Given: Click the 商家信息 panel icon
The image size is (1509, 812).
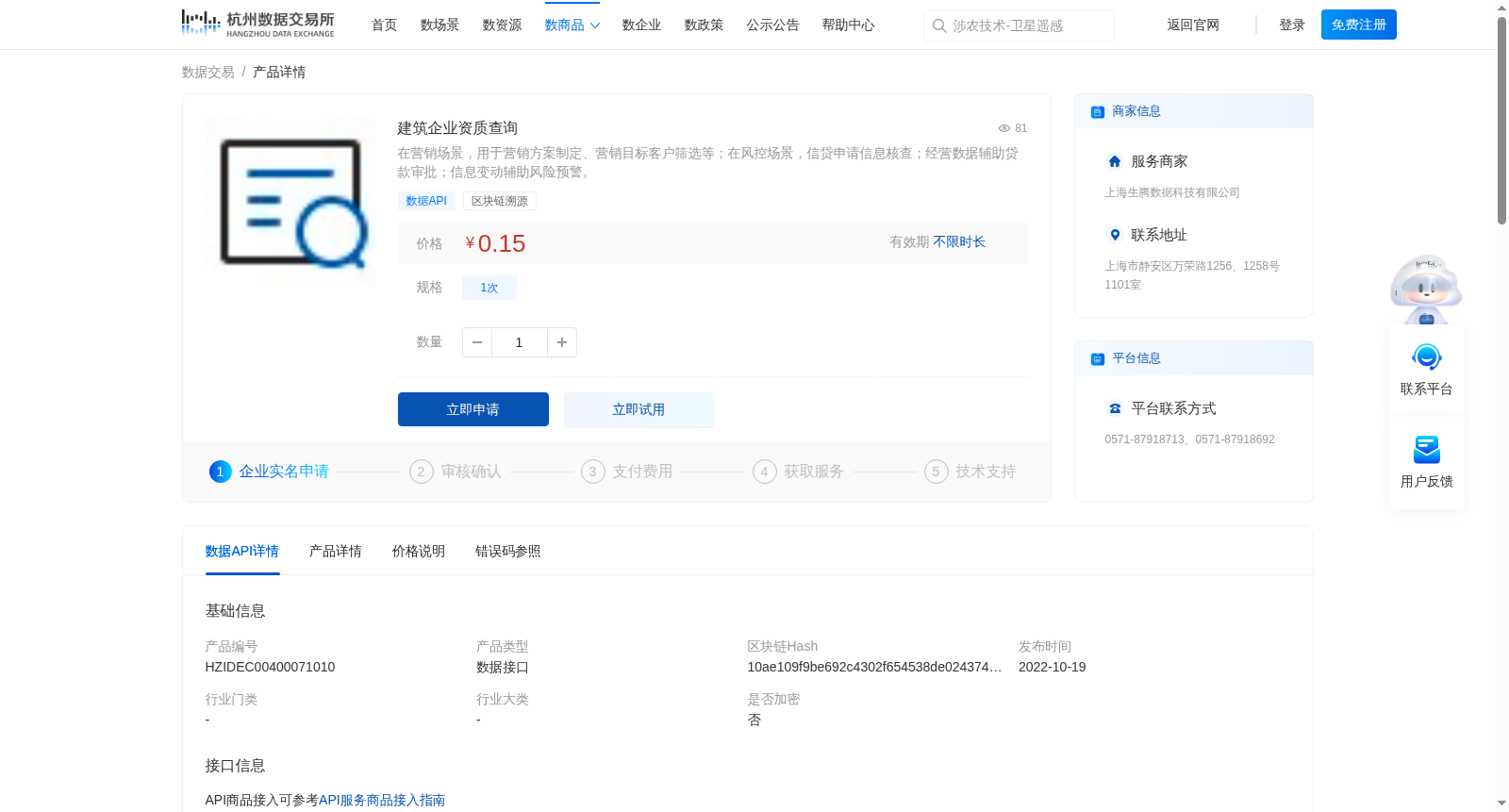Looking at the screenshot, I should coord(1098,111).
